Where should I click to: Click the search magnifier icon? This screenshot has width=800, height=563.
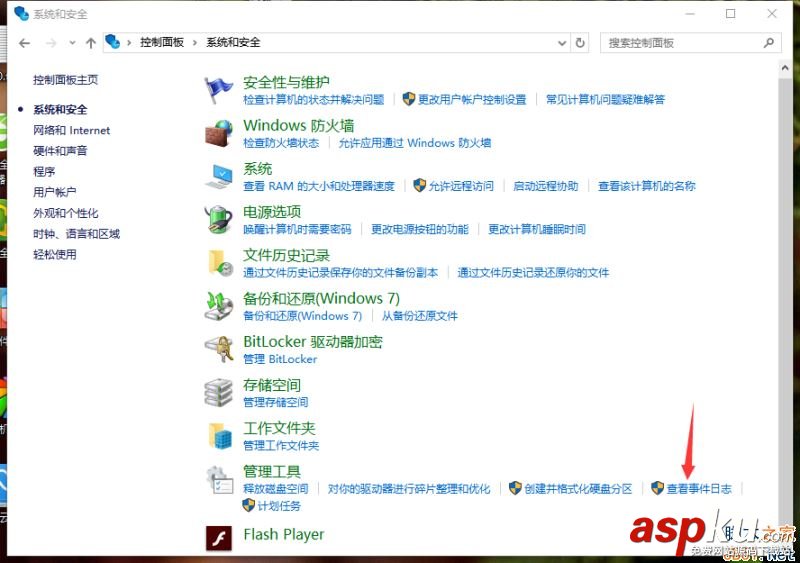(x=769, y=43)
